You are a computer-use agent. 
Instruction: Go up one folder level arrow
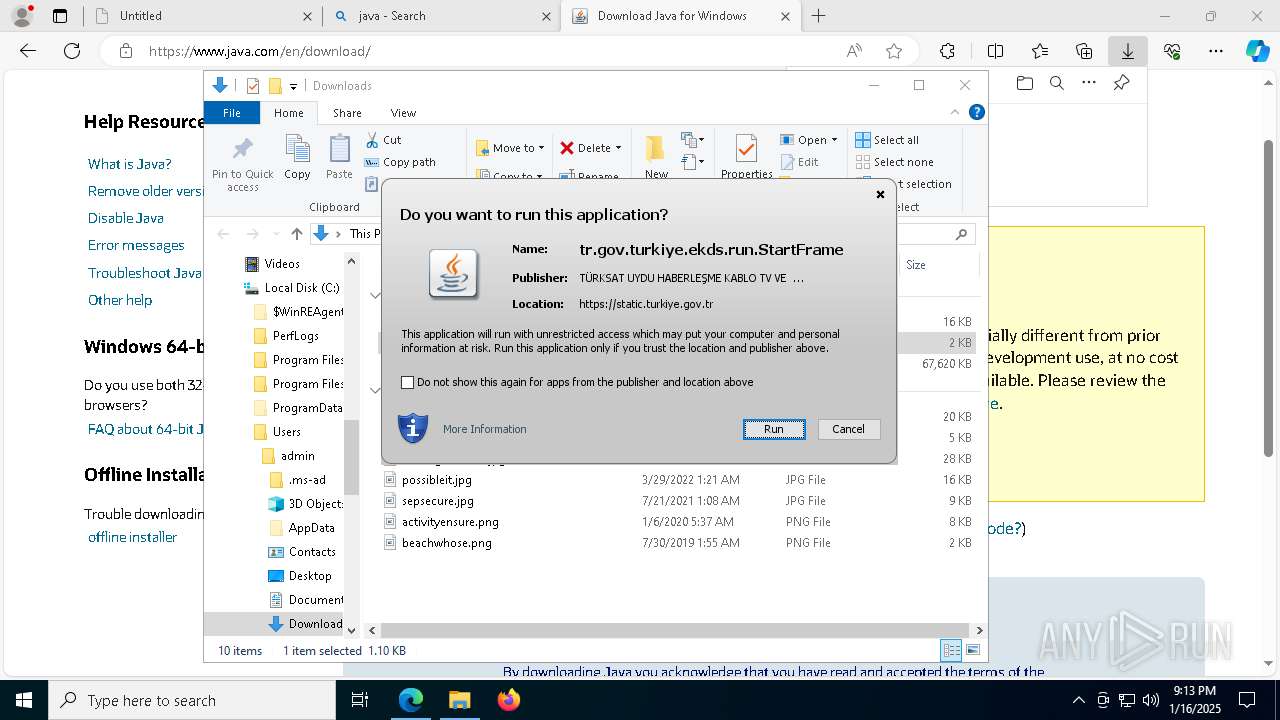coord(297,233)
